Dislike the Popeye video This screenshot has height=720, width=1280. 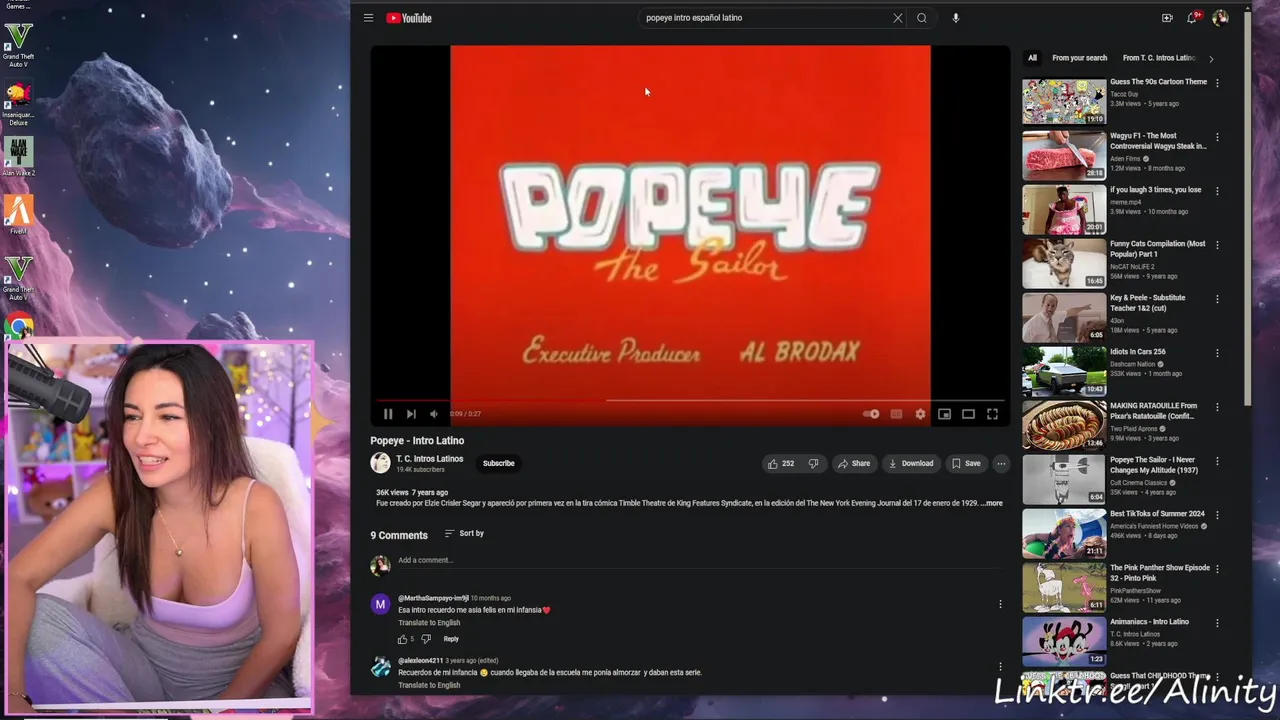coord(813,463)
